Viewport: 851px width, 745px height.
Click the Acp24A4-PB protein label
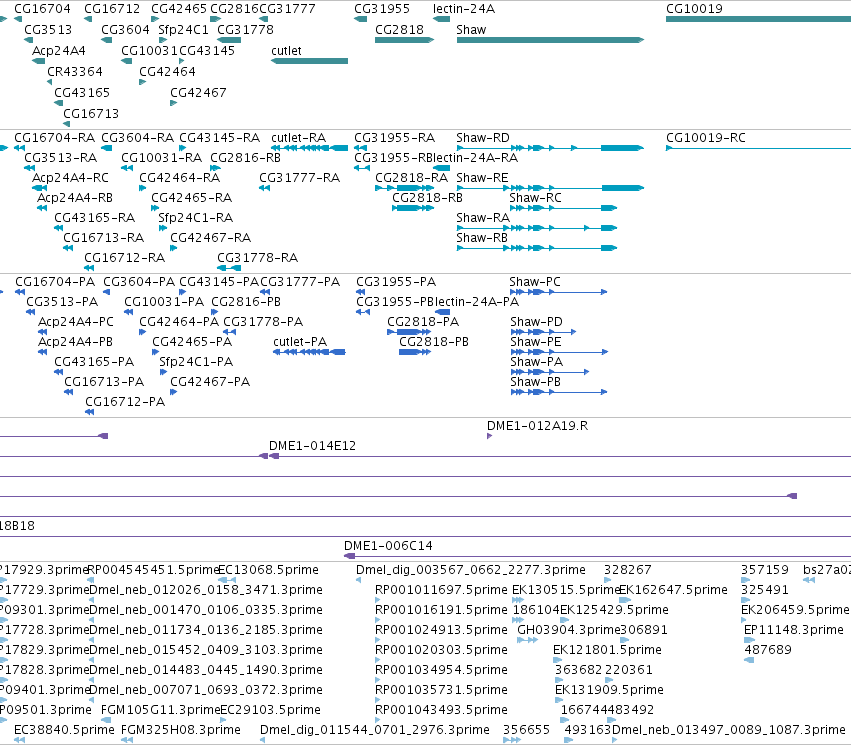pos(75,342)
